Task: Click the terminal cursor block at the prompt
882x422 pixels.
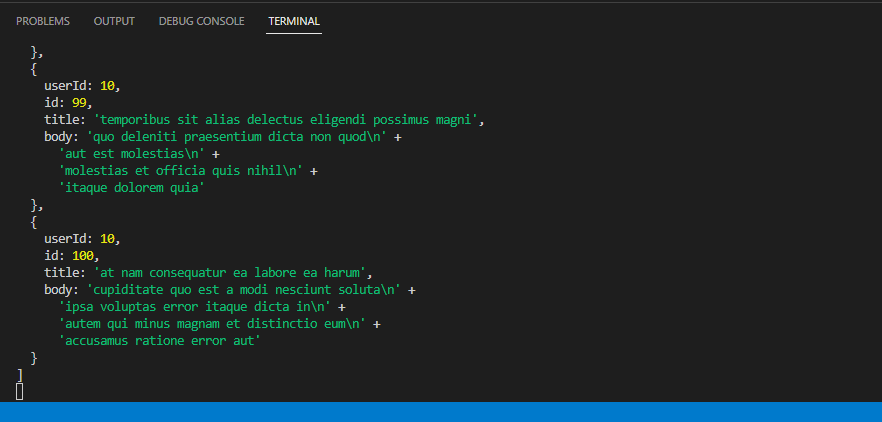Action: (20, 392)
